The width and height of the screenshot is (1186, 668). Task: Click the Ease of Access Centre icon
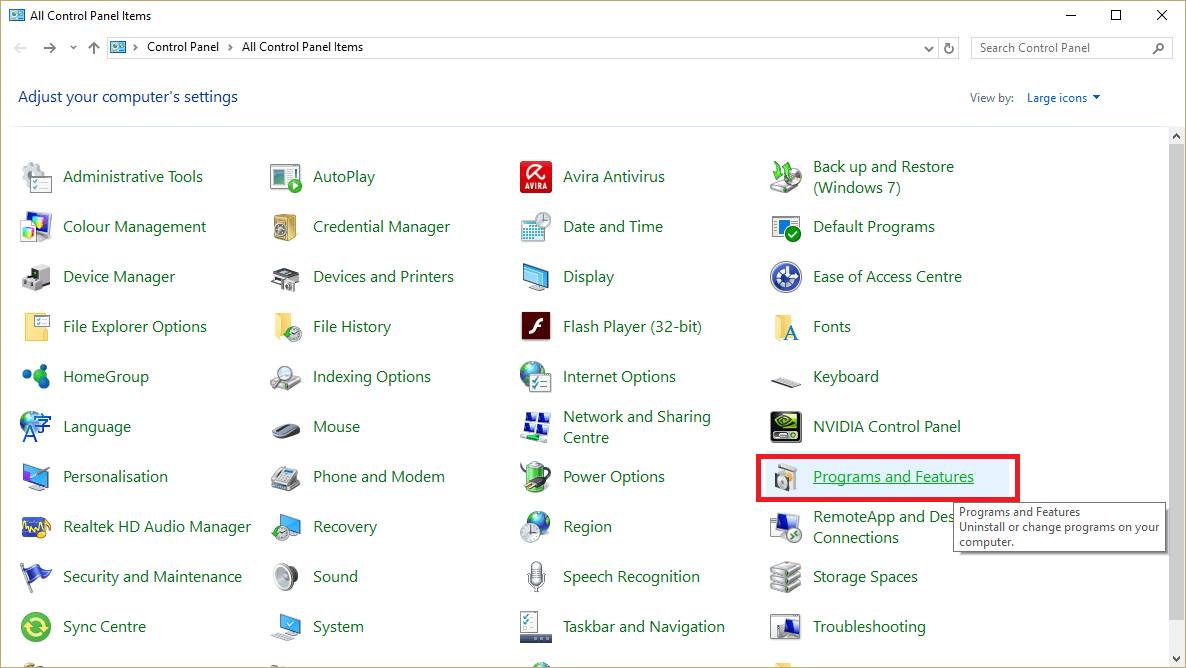point(786,277)
